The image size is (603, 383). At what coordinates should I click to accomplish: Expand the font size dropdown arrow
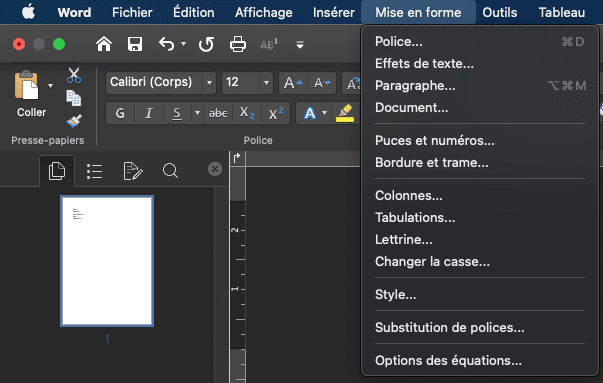coord(266,83)
